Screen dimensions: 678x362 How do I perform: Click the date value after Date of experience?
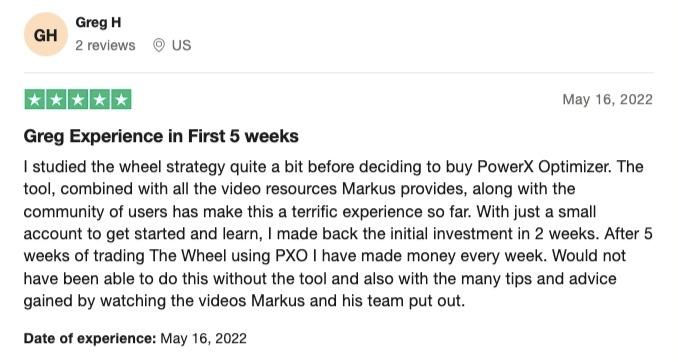click(203, 338)
